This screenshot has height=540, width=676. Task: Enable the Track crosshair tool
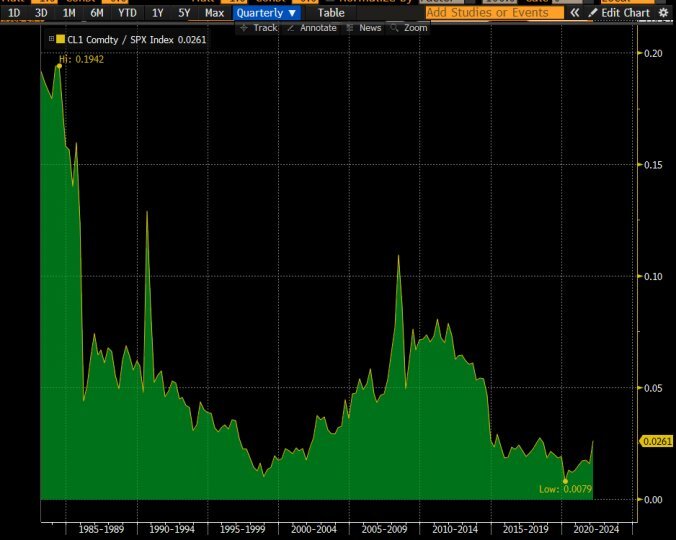[259, 28]
